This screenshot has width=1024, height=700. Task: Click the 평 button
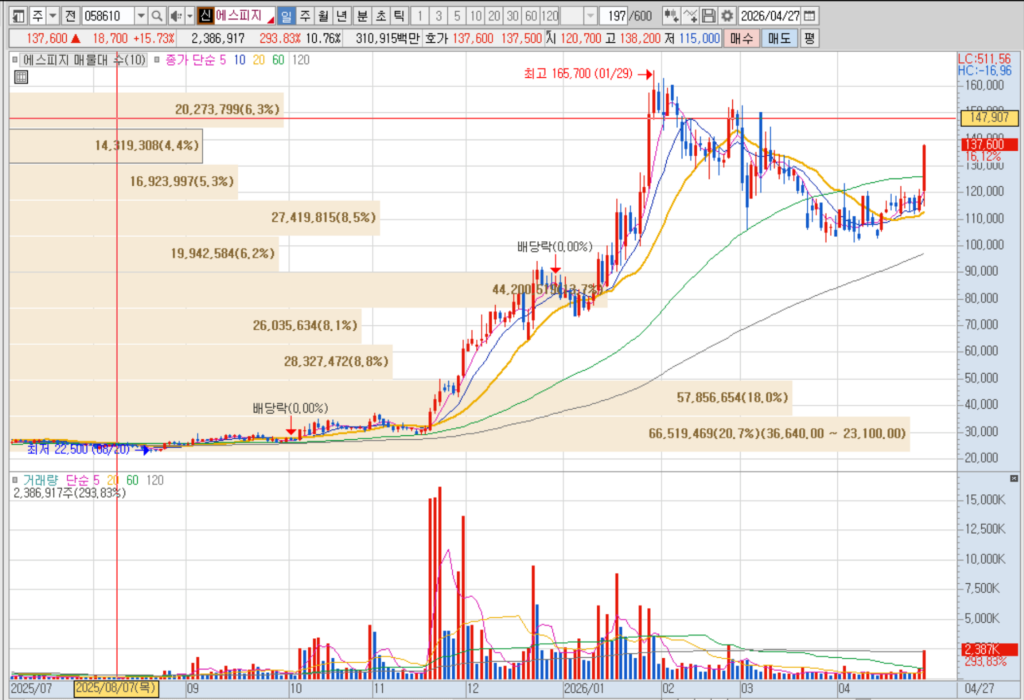809,39
